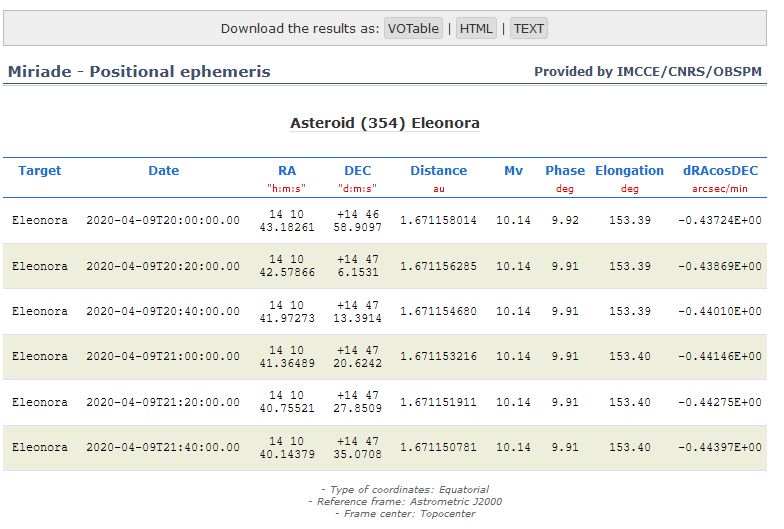Click the DEC column header
784x529 pixels.
[357, 171]
